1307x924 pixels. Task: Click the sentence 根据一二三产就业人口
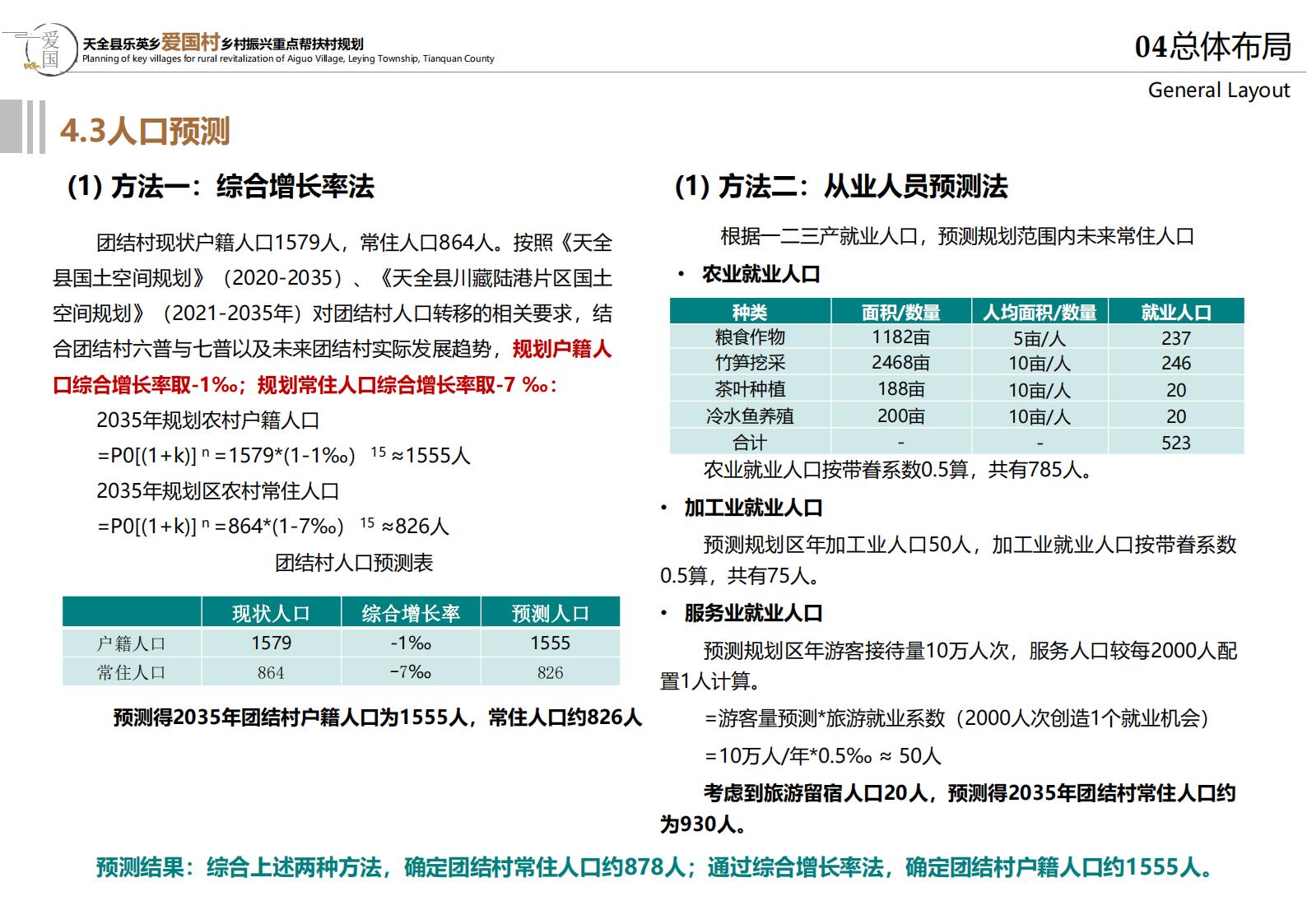point(957,236)
